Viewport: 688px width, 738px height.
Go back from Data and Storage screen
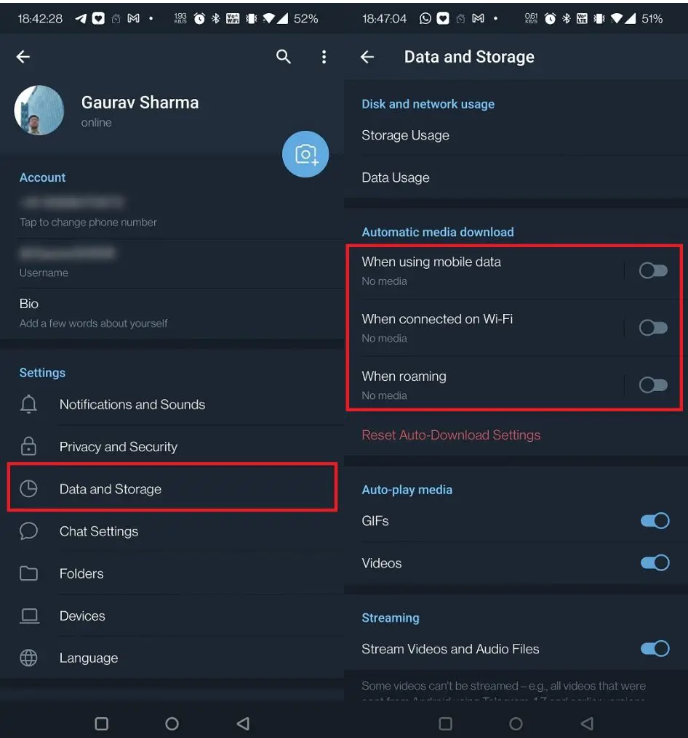(x=367, y=57)
